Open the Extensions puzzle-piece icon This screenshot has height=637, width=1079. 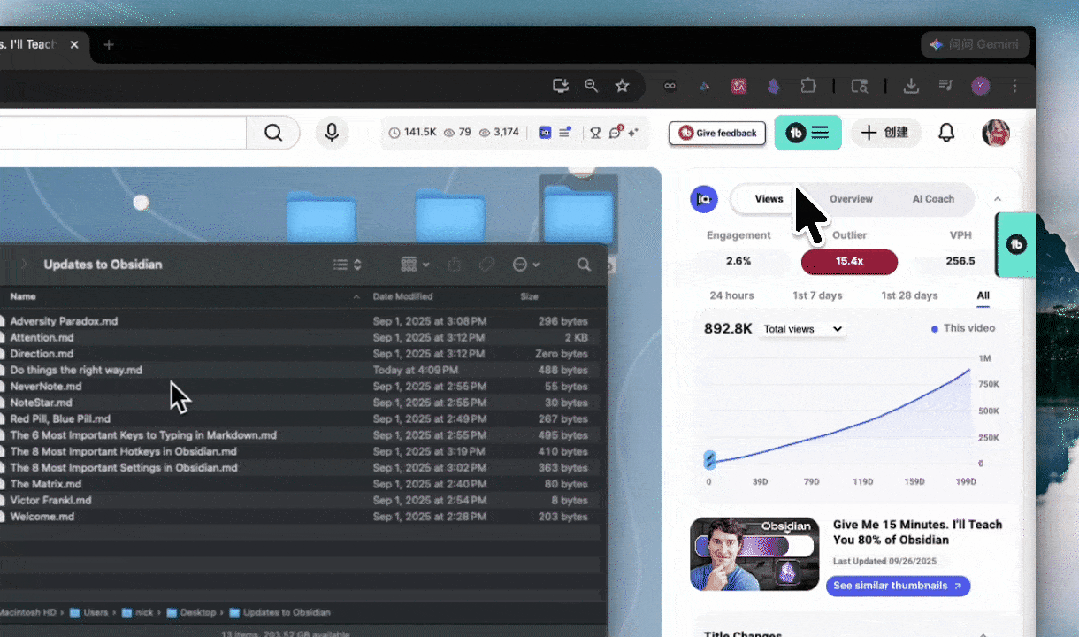click(808, 86)
